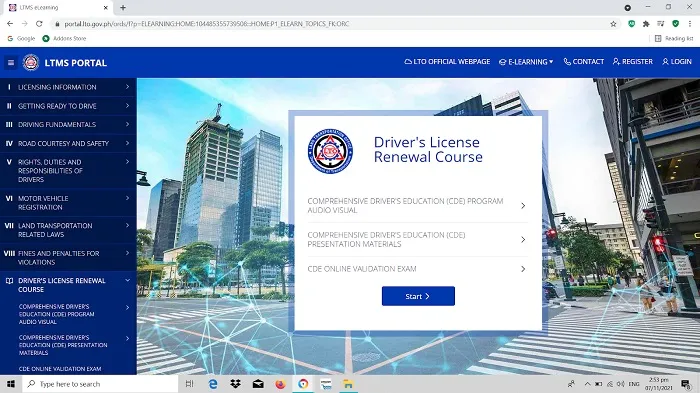Open the Mail app from taskbar

click(x=258, y=384)
